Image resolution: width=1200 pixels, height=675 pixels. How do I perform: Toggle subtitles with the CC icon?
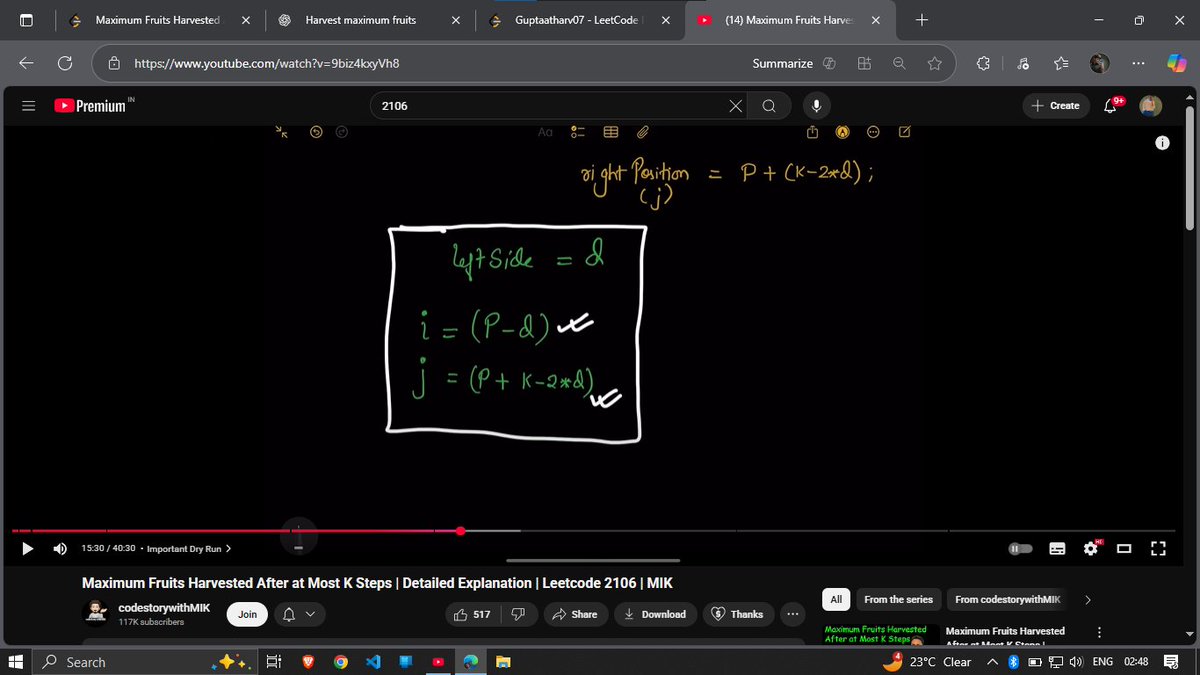point(1056,548)
